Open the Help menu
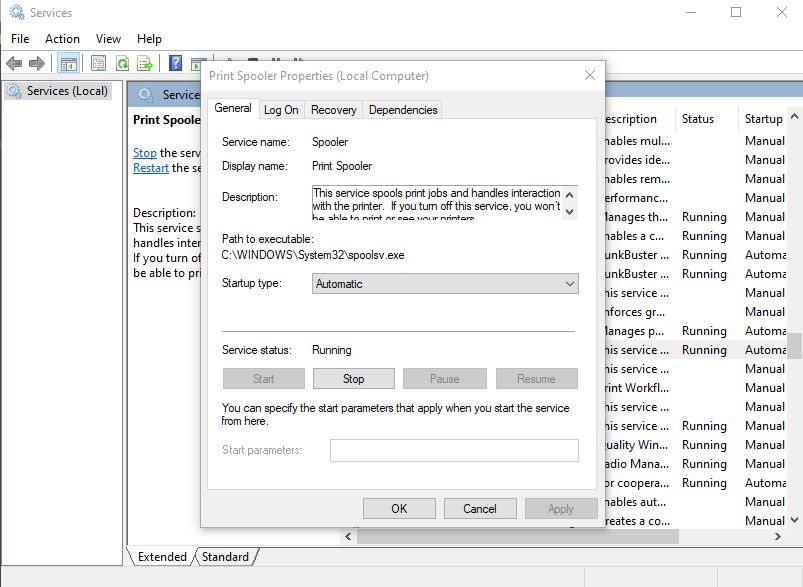This screenshot has width=803, height=587. (149, 39)
